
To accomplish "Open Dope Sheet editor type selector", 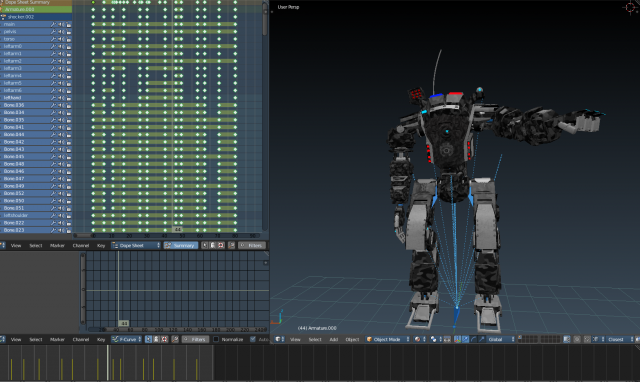I will pyautogui.click(x=2, y=245).
